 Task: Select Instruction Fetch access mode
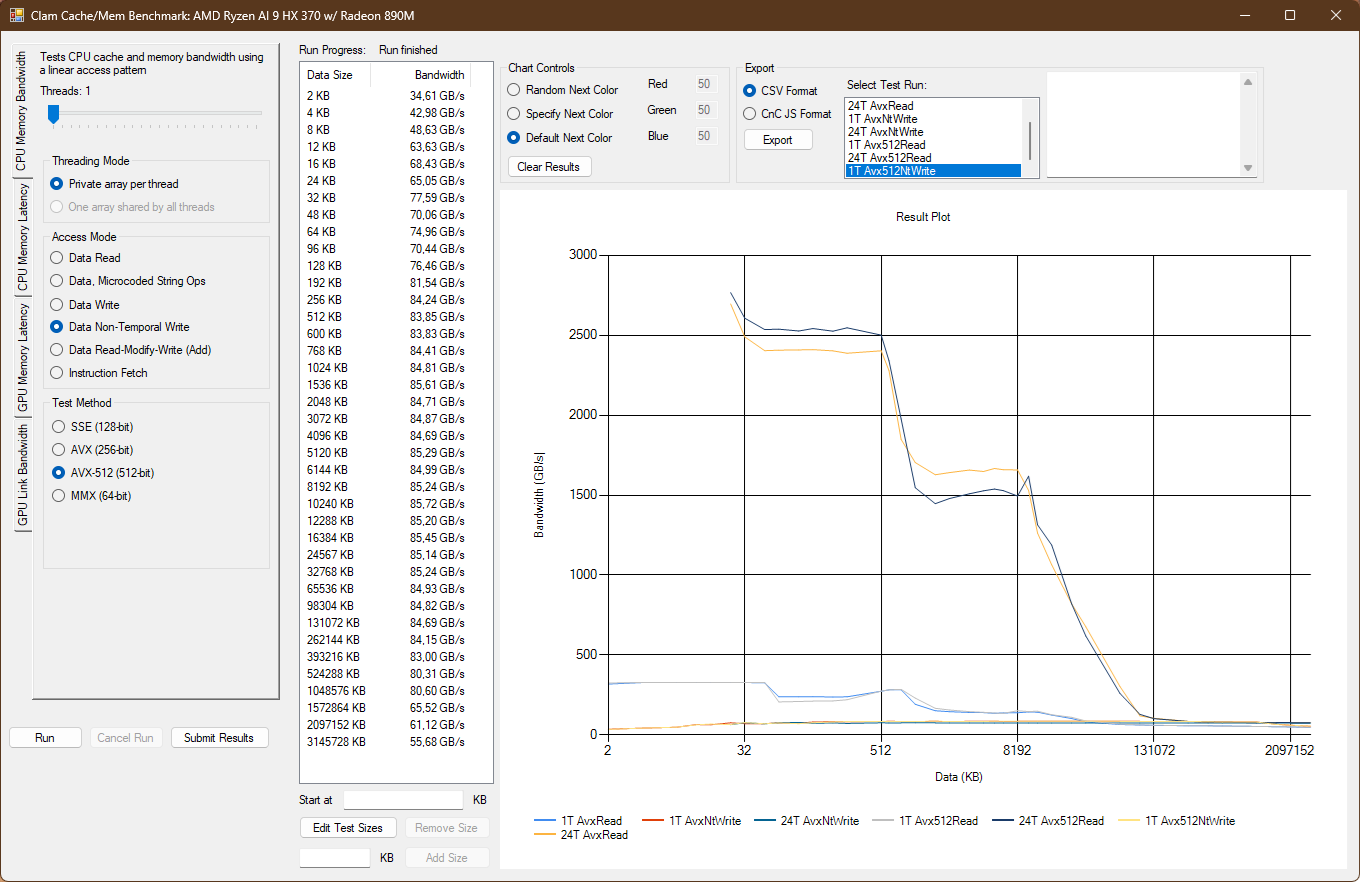[57, 373]
